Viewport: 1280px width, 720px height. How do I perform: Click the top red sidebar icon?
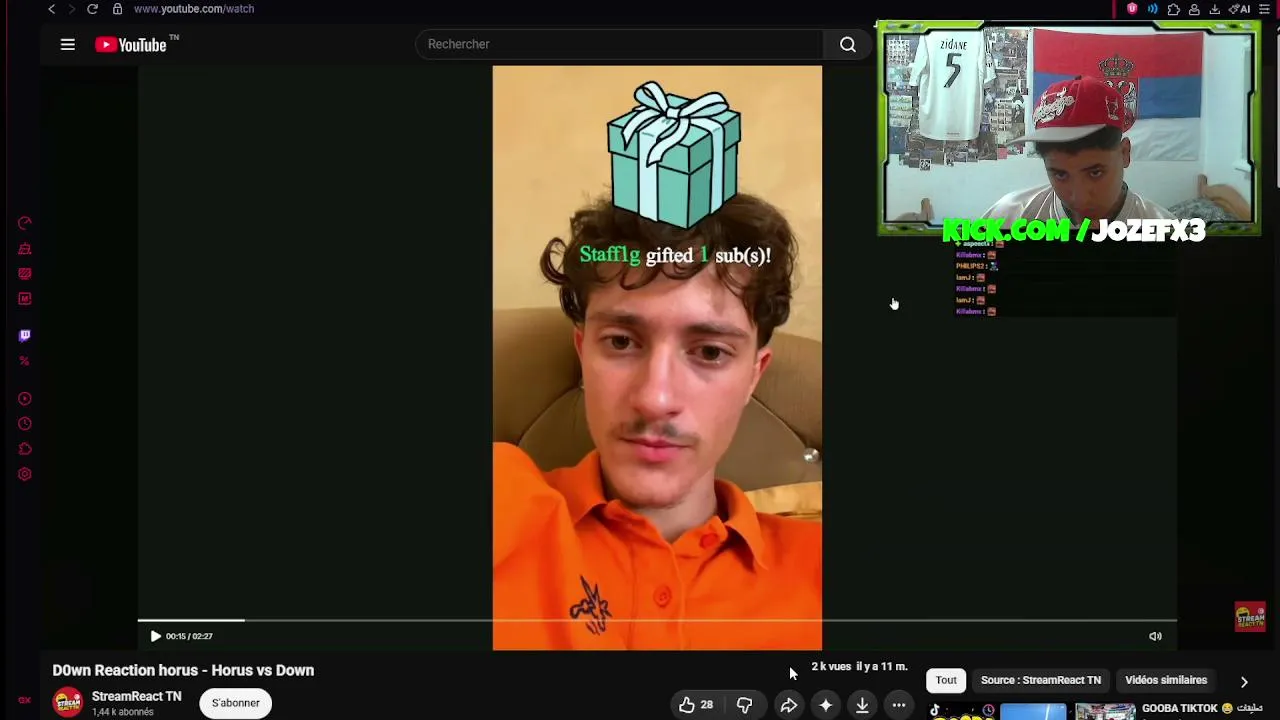pyautogui.click(x=25, y=223)
